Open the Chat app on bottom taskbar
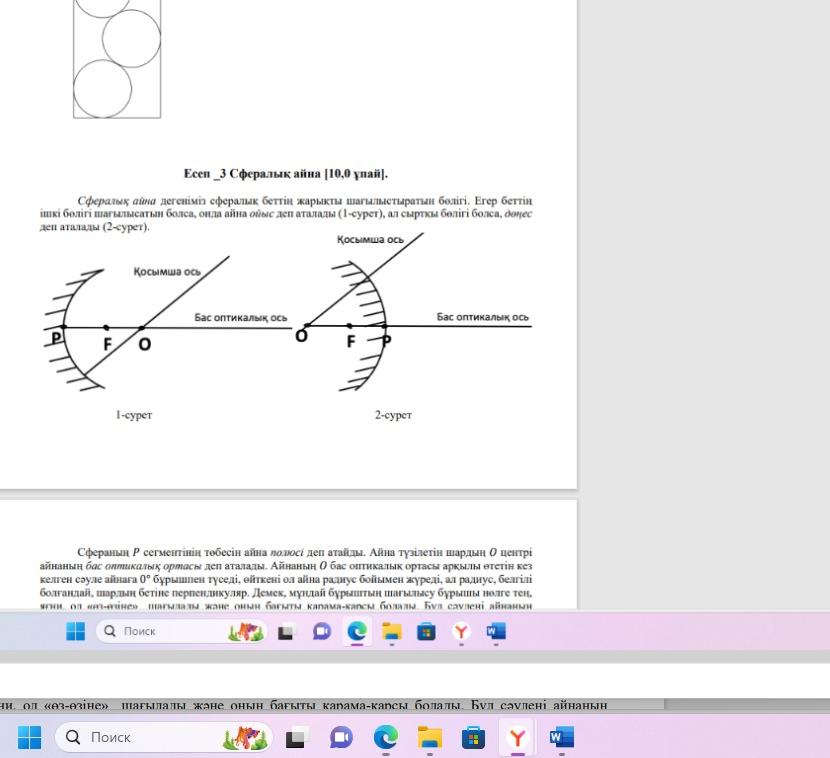This screenshot has width=830, height=758. point(341,737)
